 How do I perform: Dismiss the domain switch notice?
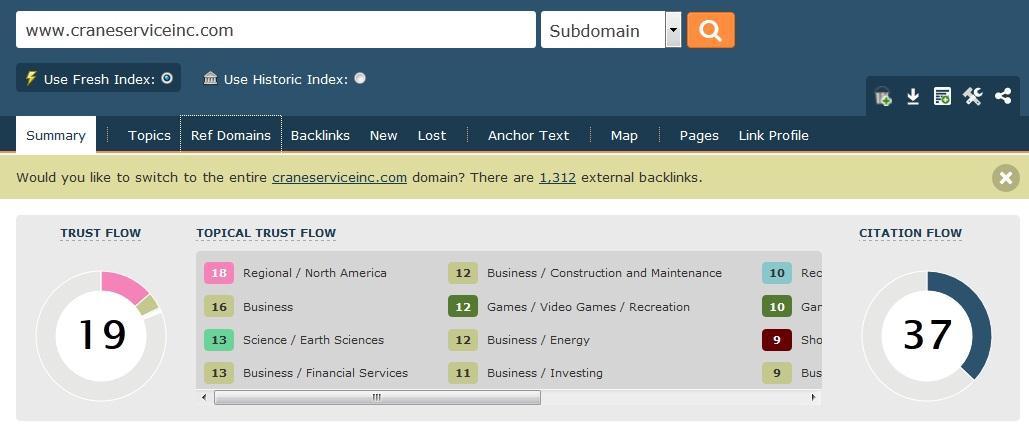[x=1005, y=178]
